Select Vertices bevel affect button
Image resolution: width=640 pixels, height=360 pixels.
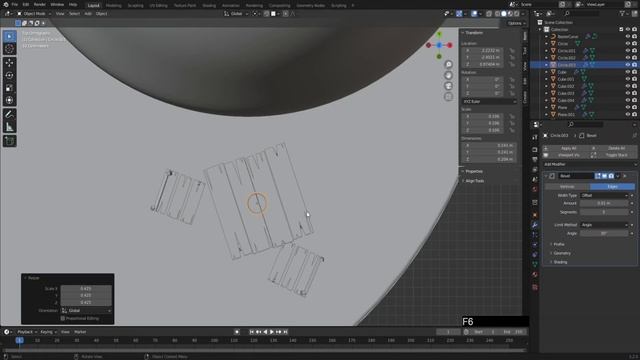click(567, 187)
